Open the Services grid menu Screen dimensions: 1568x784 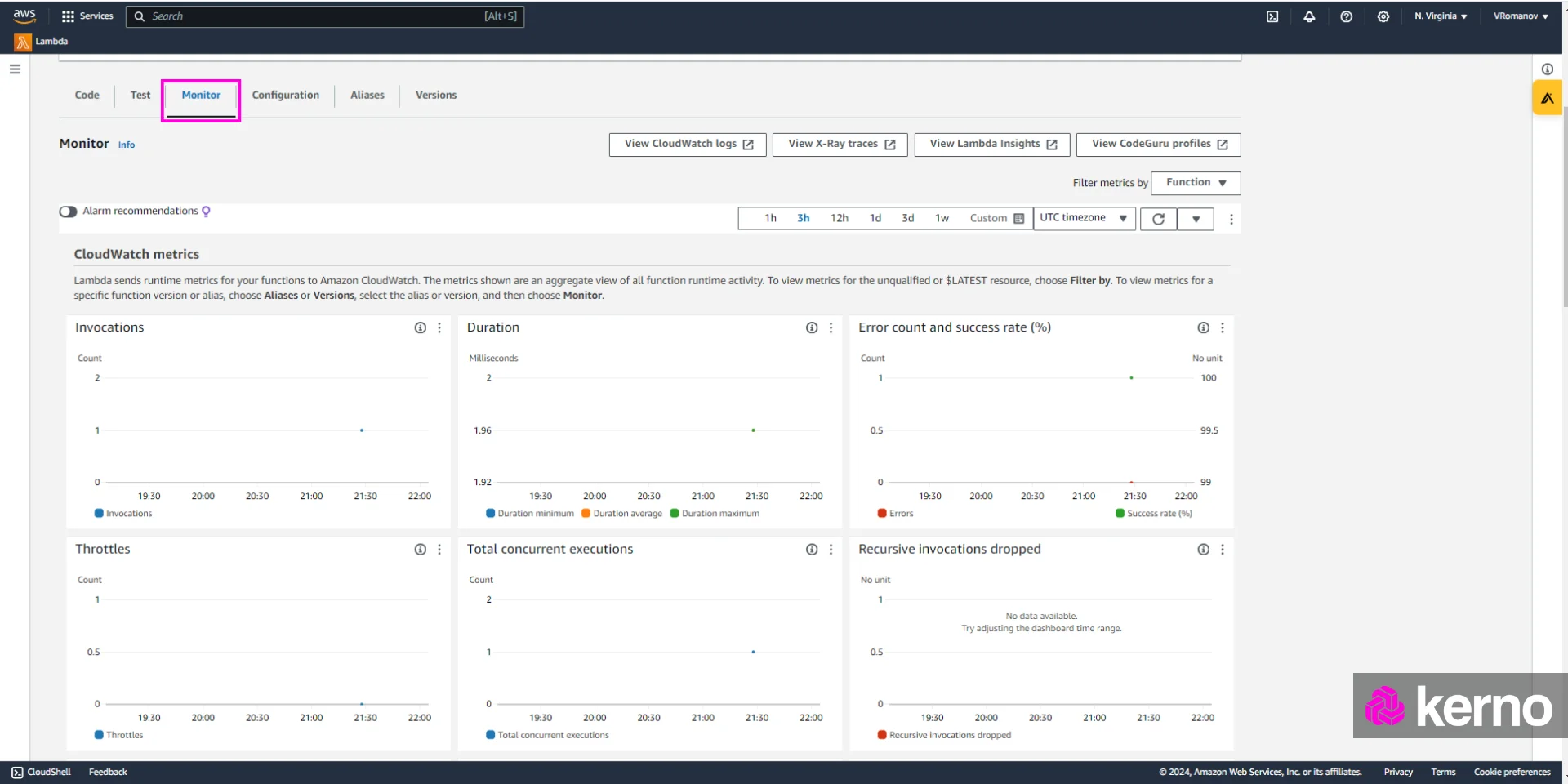[87, 16]
